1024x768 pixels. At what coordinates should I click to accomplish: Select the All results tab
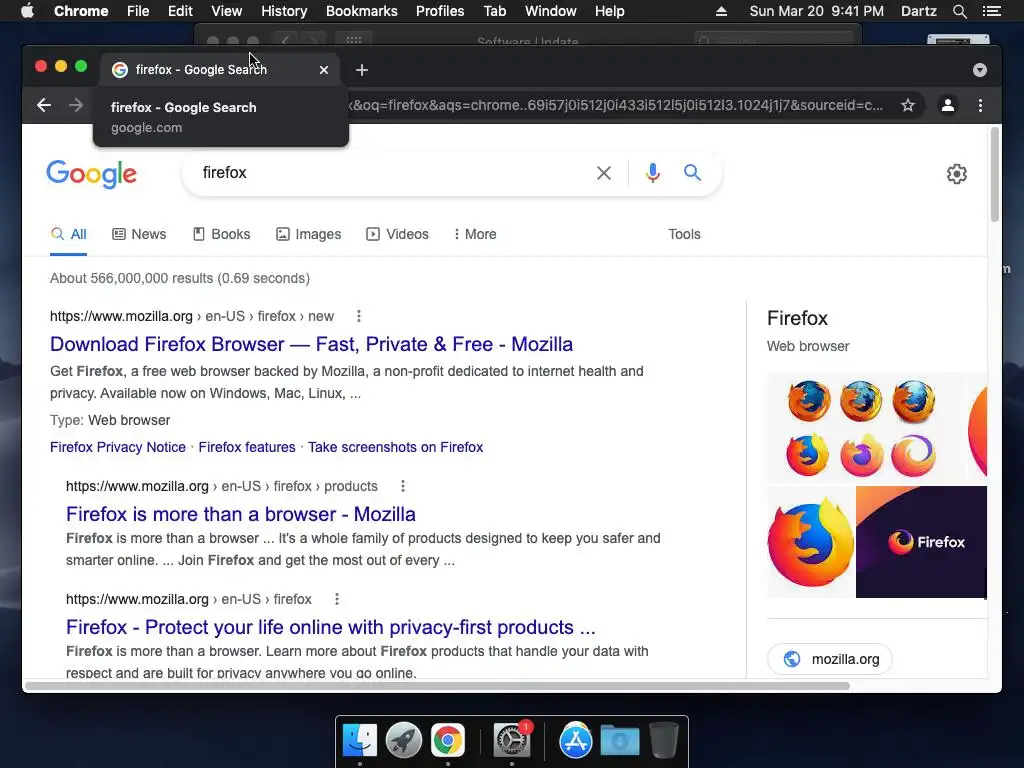69,234
